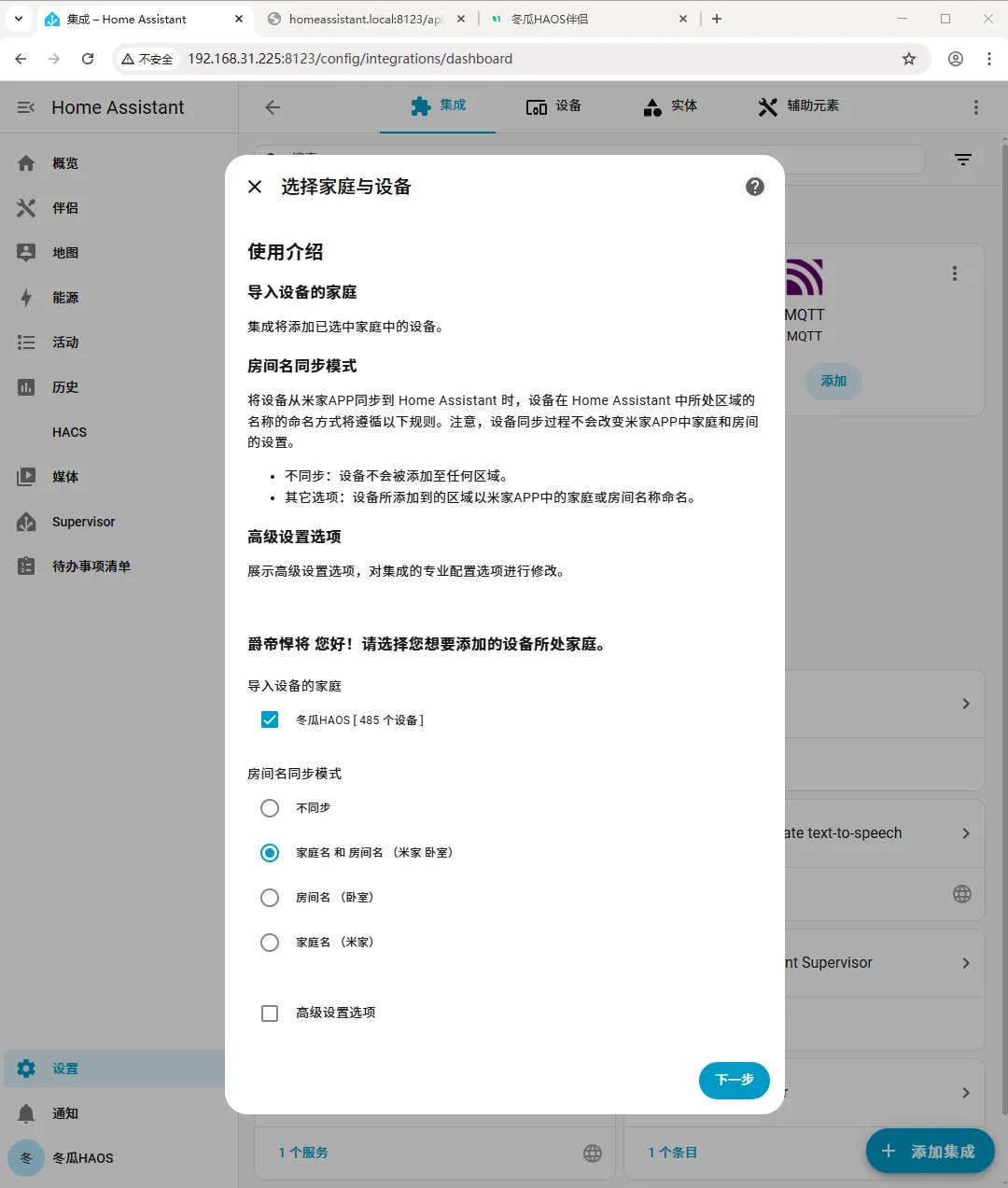1008x1188 pixels.
Task: Open the 1 个服务 link
Action: coord(303,1153)
